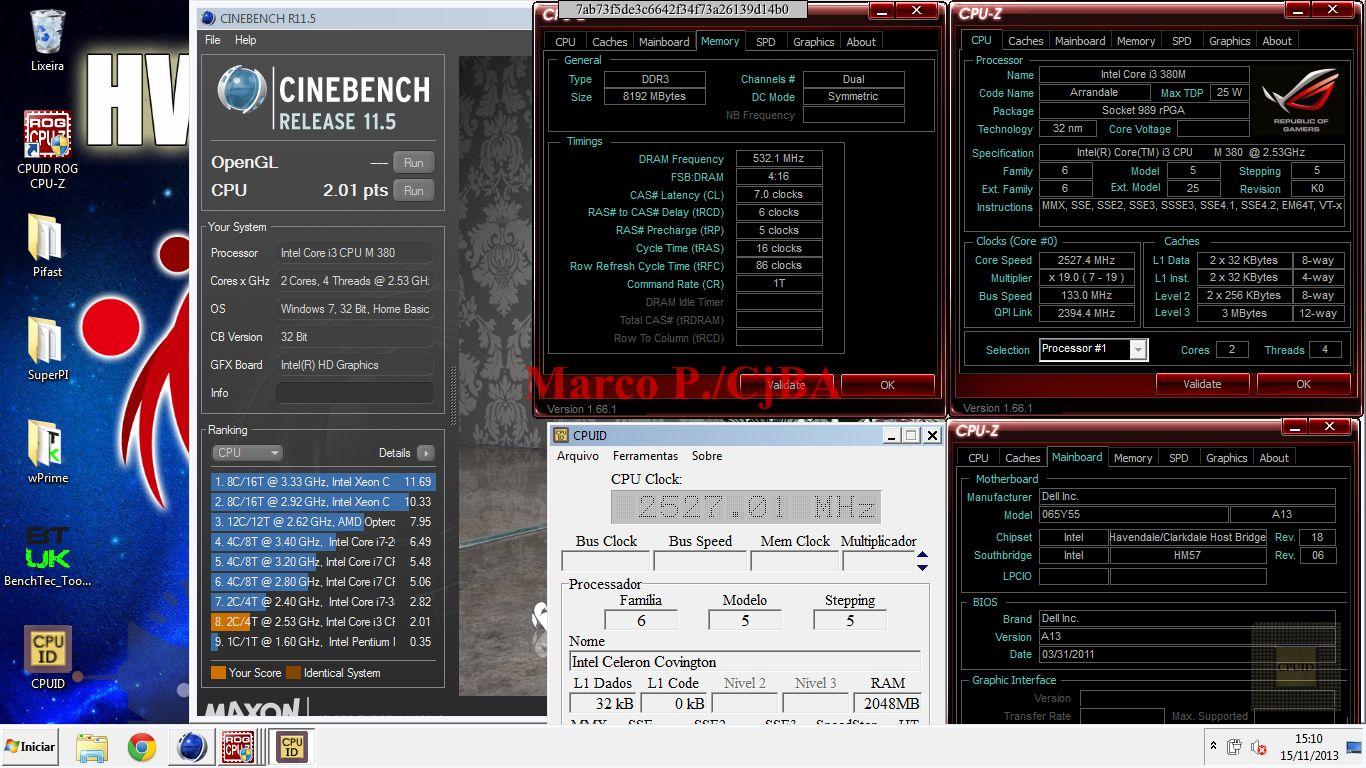Click the Republic of Gamers logo
This screenshot has height=768, width=1366.
click(1300, 100)
